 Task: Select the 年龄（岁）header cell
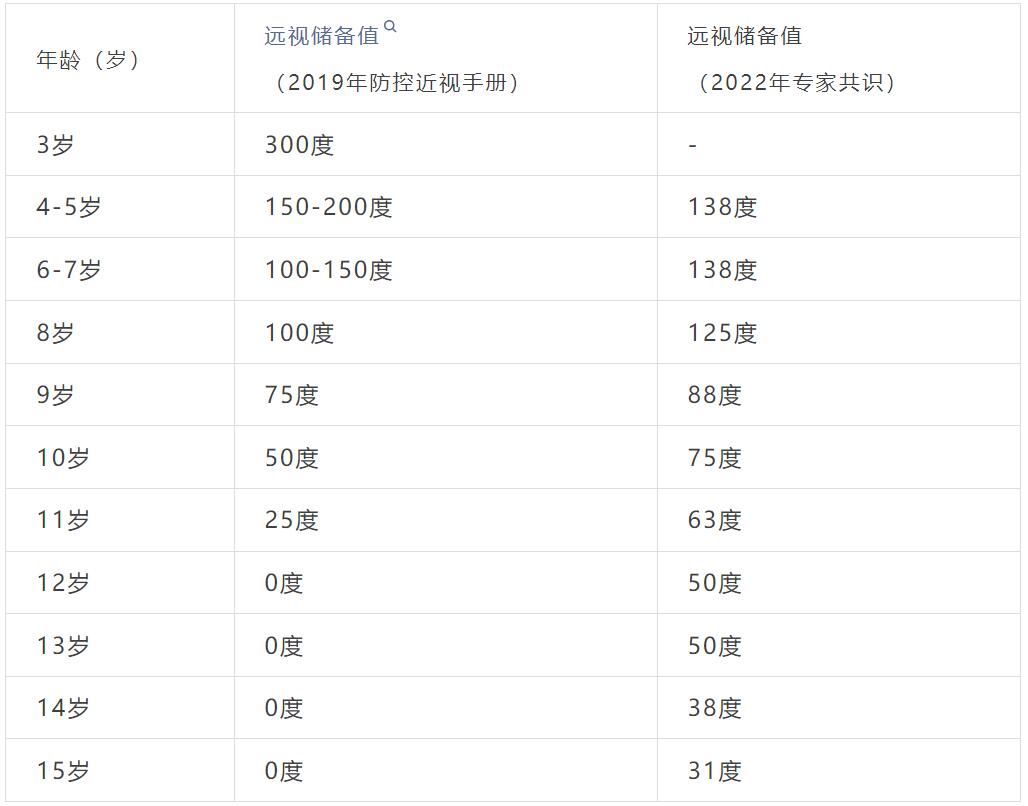tap(88, 60)
